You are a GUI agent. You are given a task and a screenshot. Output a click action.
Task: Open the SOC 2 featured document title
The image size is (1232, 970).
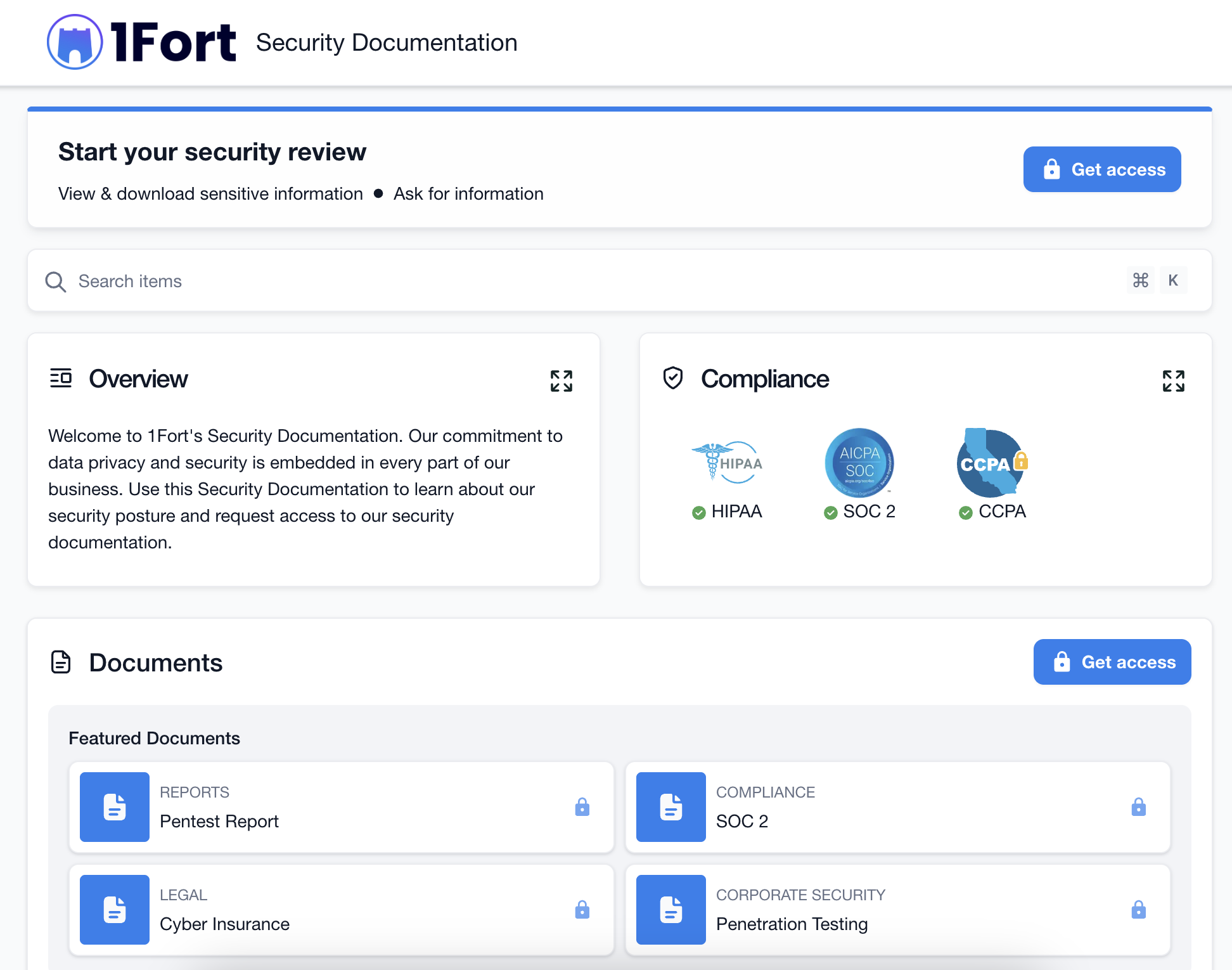[x=742, y=821]
